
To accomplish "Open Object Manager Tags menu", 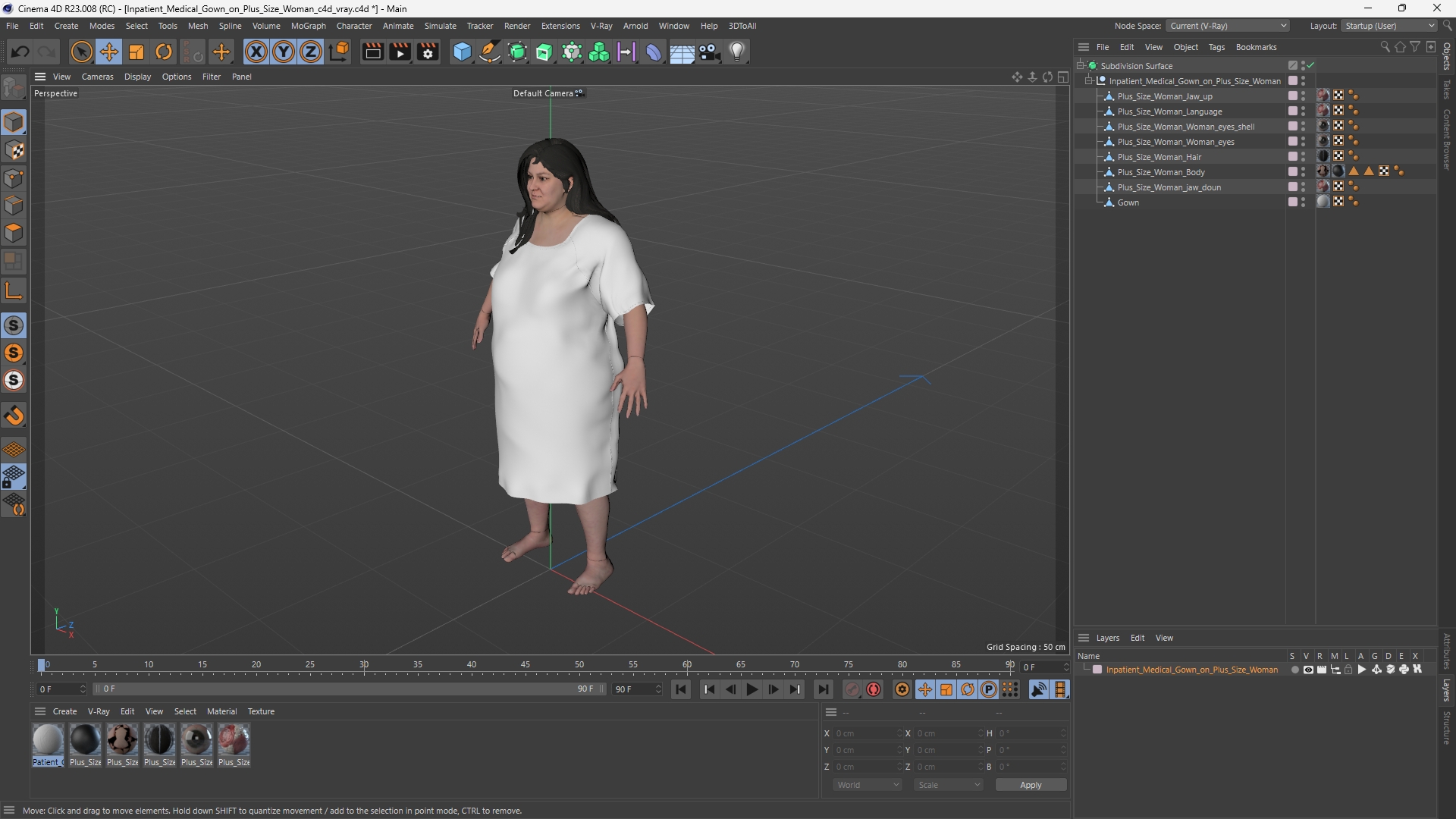I will [x=1216, y=47].
